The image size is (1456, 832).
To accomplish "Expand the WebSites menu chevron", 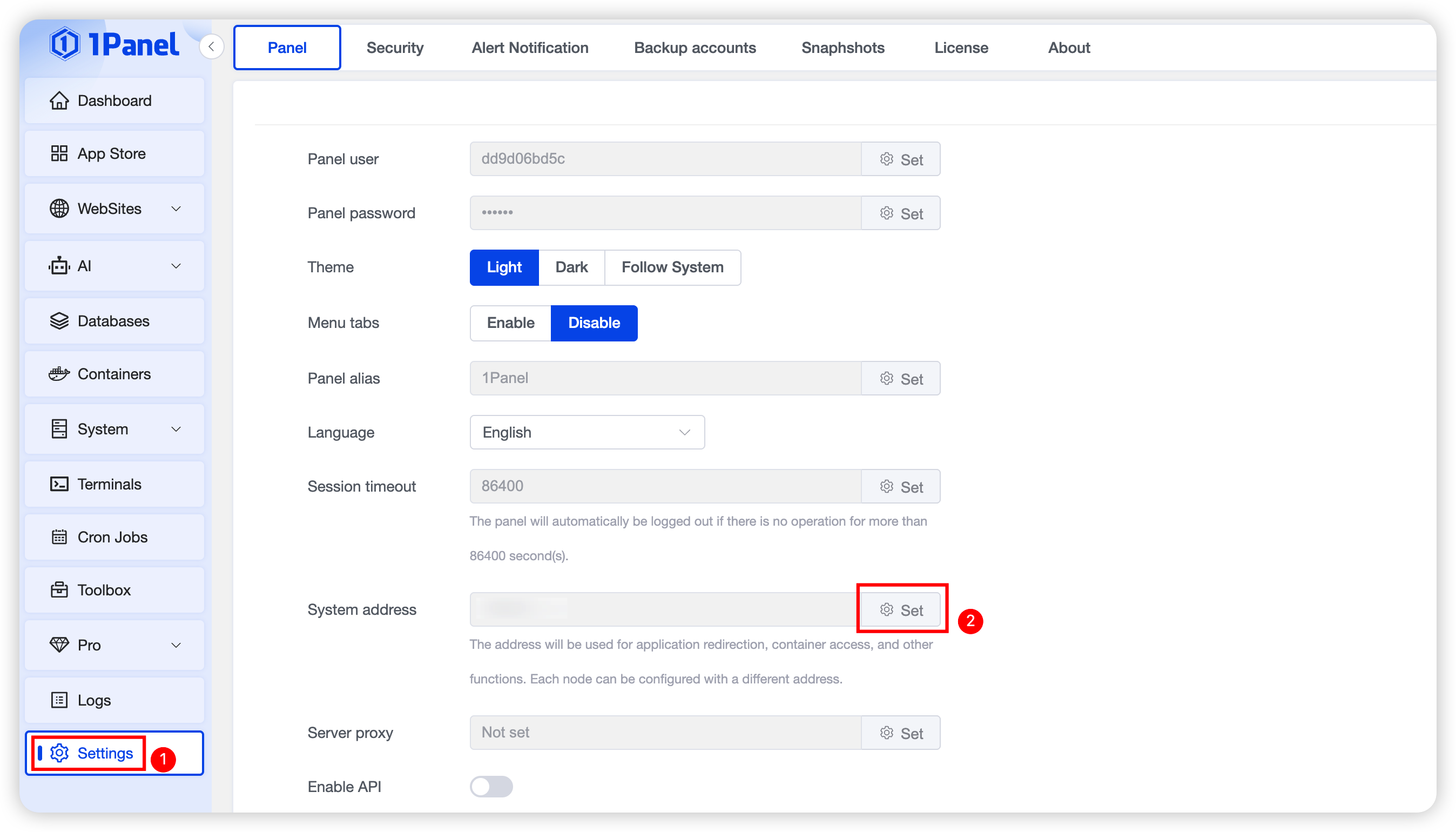I will click(176, 209).
